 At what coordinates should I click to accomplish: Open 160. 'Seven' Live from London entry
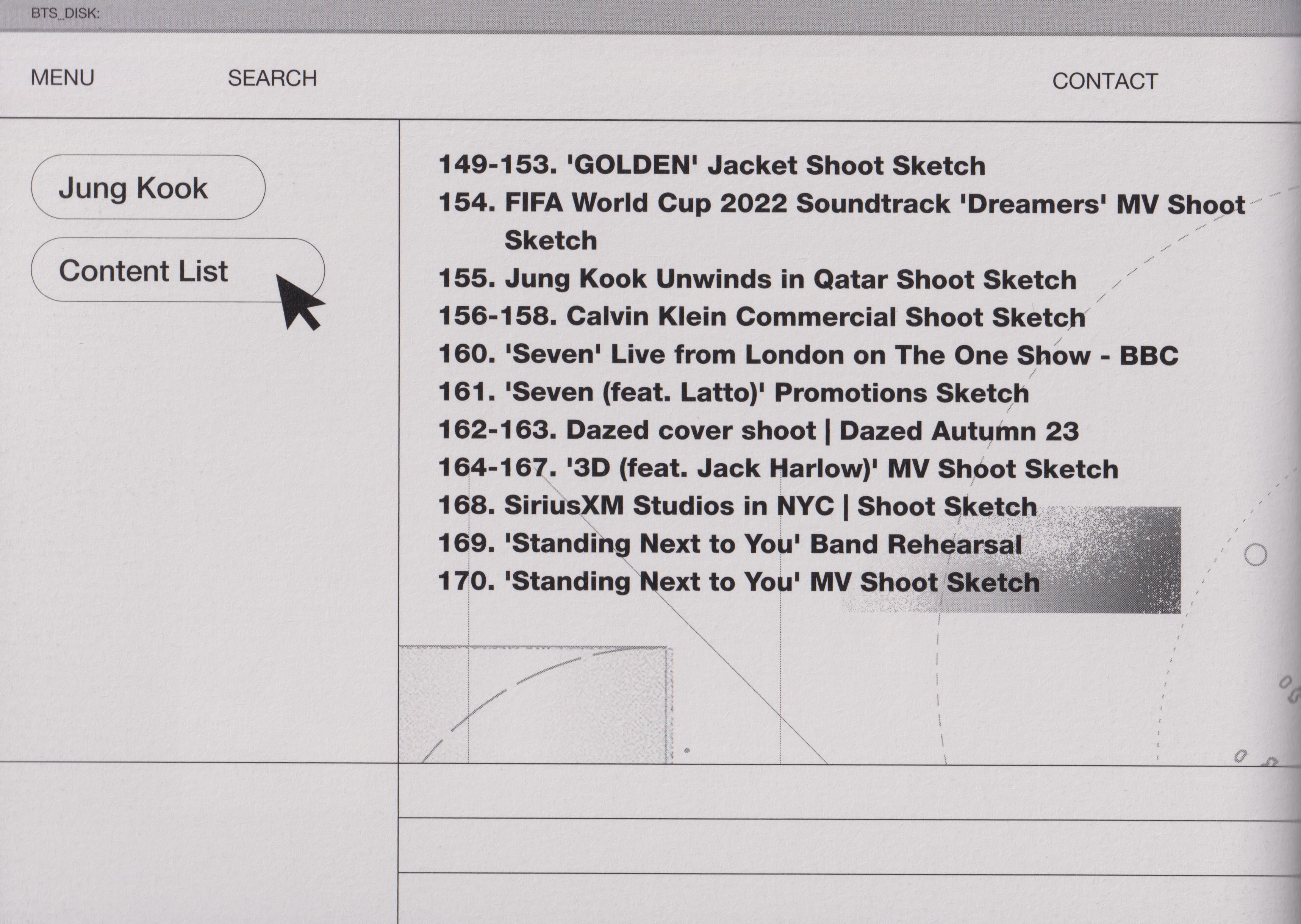pyautogui.click(x=808, y=355)
